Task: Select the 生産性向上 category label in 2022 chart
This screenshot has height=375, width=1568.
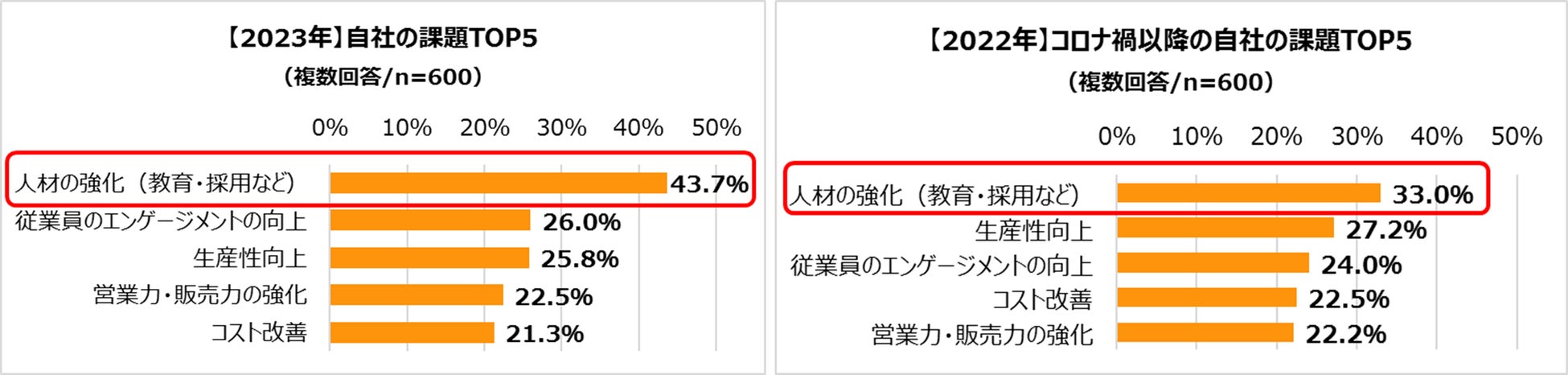Action: coord(1033,231)
